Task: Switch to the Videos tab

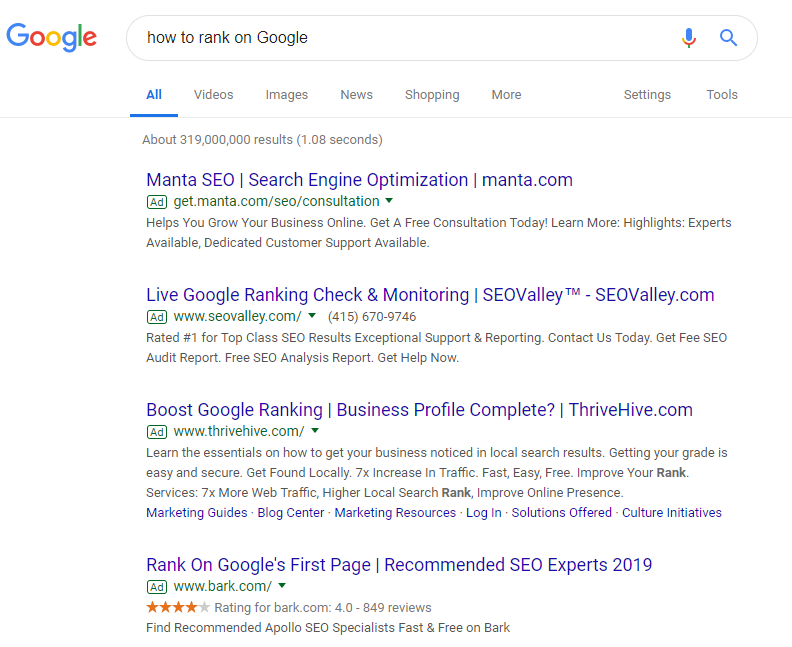Action: [214, 95]
